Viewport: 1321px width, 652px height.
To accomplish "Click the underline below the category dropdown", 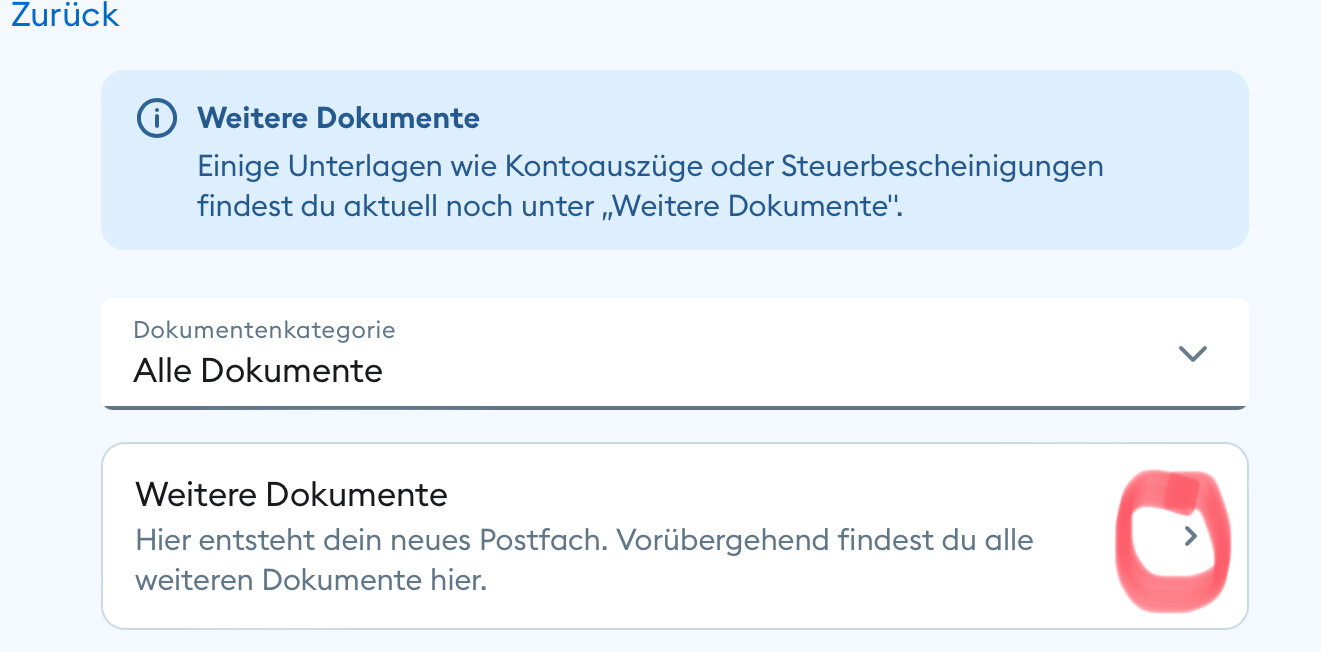I will 674,406.
